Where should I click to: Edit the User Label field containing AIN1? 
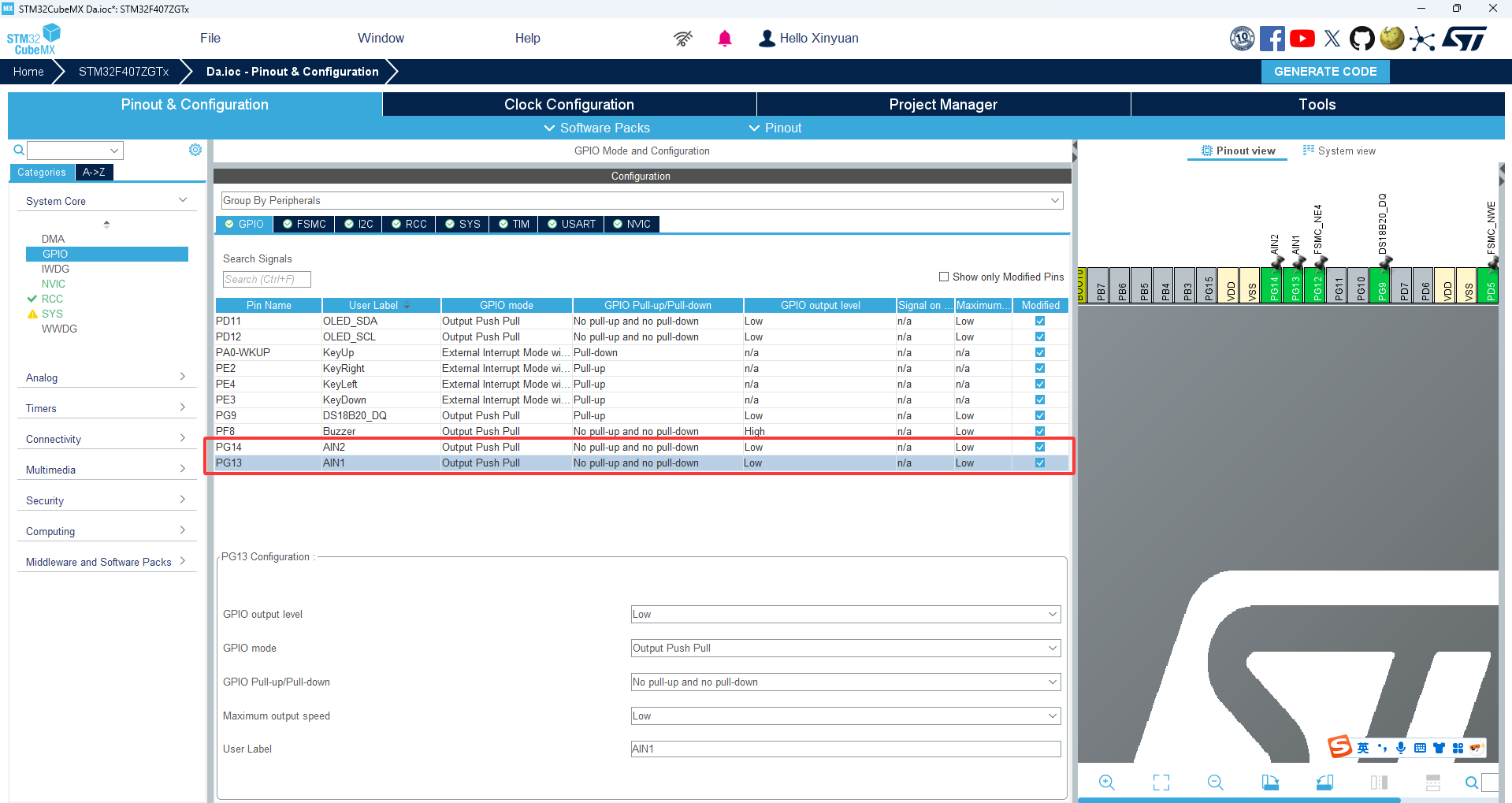(x=845, y=749)
